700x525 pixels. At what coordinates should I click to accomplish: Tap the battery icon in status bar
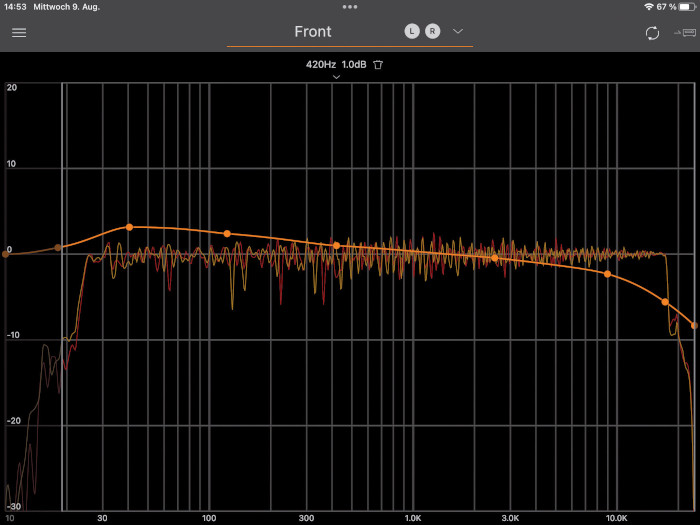pyautogui.click(x=686, y=7)
